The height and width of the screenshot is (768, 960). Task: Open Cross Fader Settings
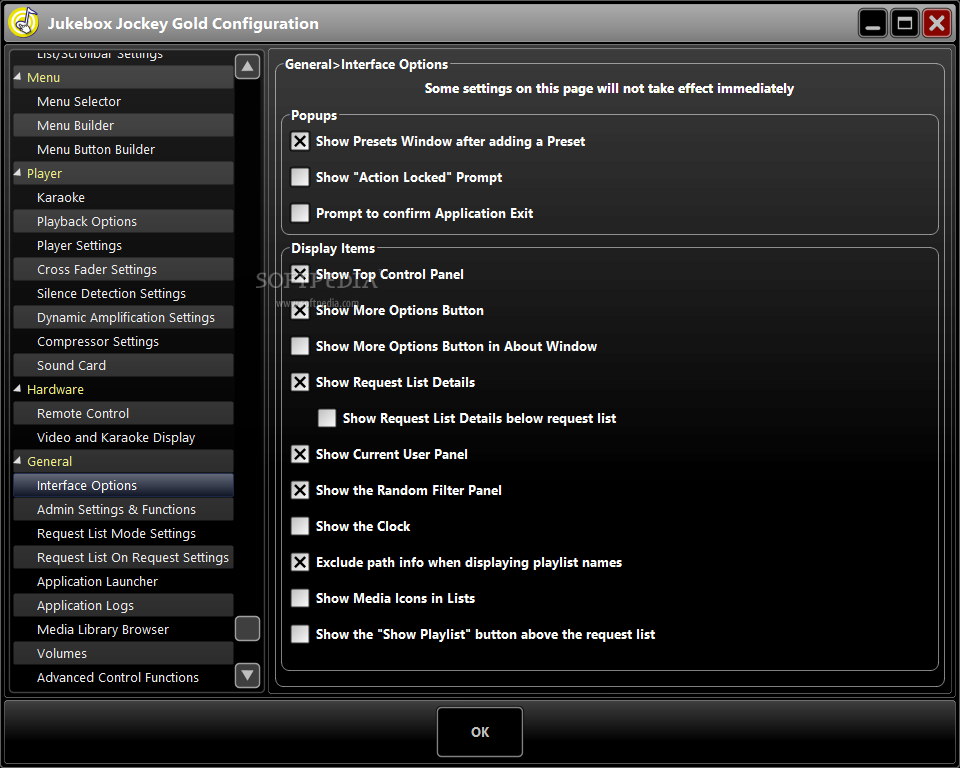tap(123, 269)
